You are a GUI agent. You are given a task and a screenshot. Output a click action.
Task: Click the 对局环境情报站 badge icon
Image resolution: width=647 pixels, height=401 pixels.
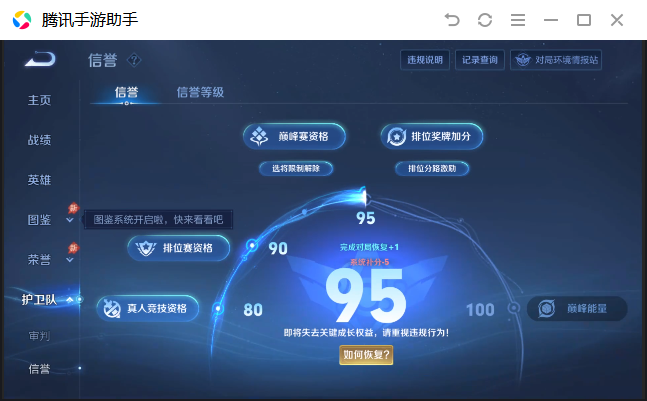tap(523, 60)
